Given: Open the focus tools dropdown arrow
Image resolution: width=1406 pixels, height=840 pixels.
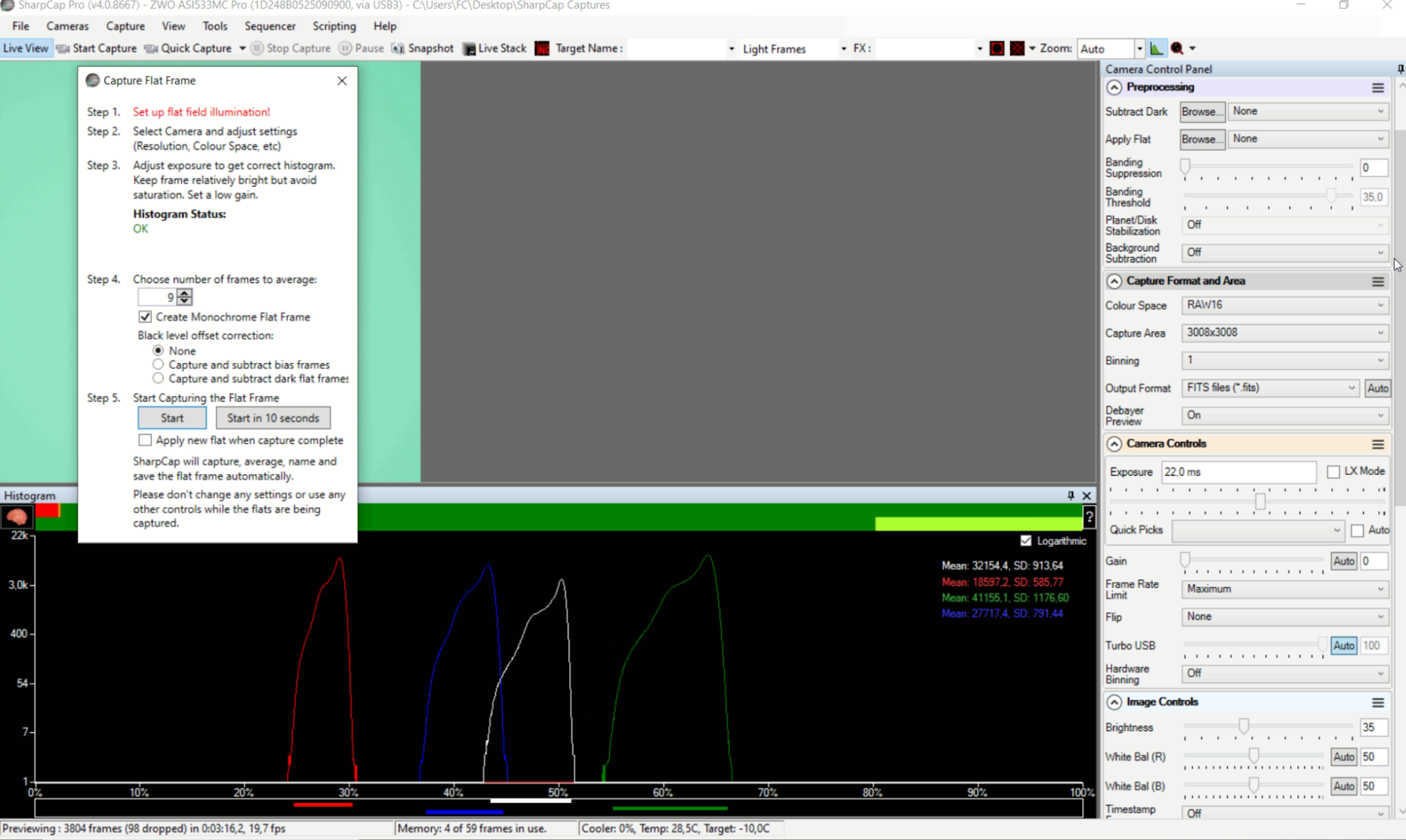Looking at the screenshot, I should (x=1192, y=49).
